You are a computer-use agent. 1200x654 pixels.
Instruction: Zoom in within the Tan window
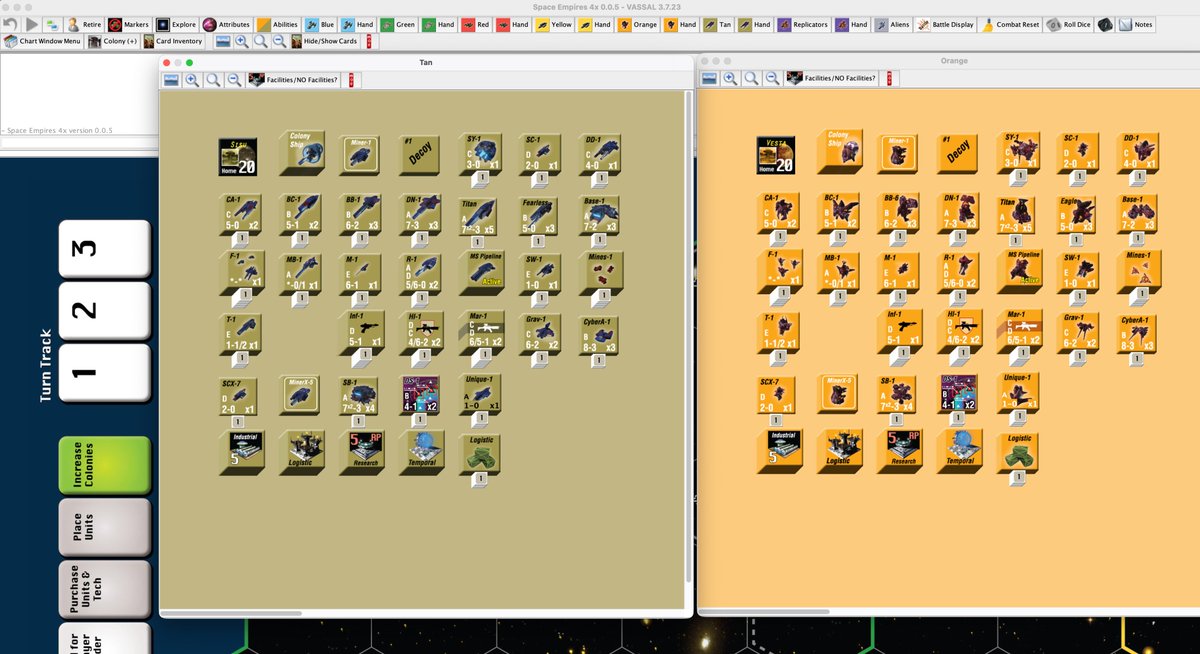point(191,79)
